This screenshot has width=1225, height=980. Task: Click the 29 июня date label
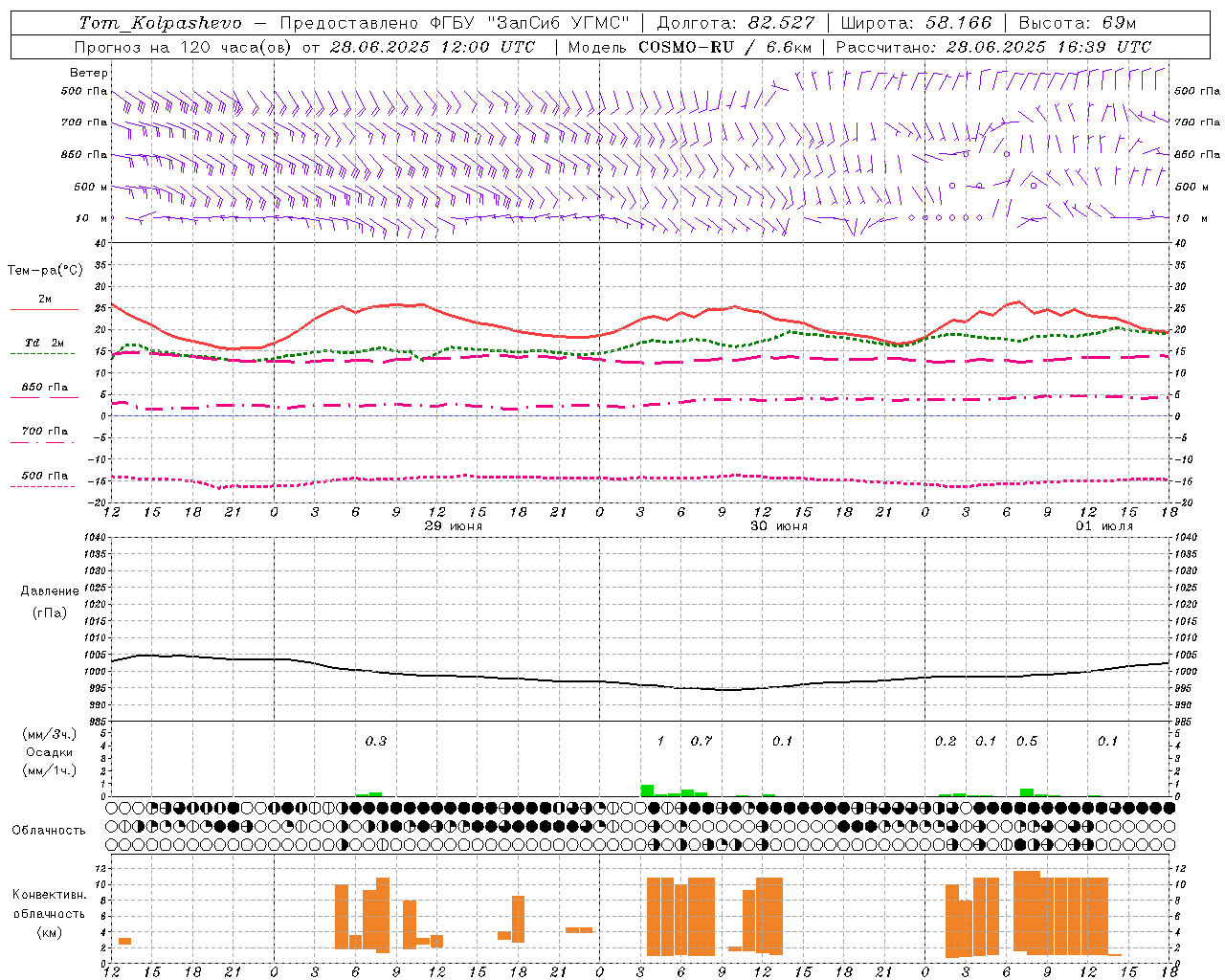pyautogui.click(x=453, y=526)
